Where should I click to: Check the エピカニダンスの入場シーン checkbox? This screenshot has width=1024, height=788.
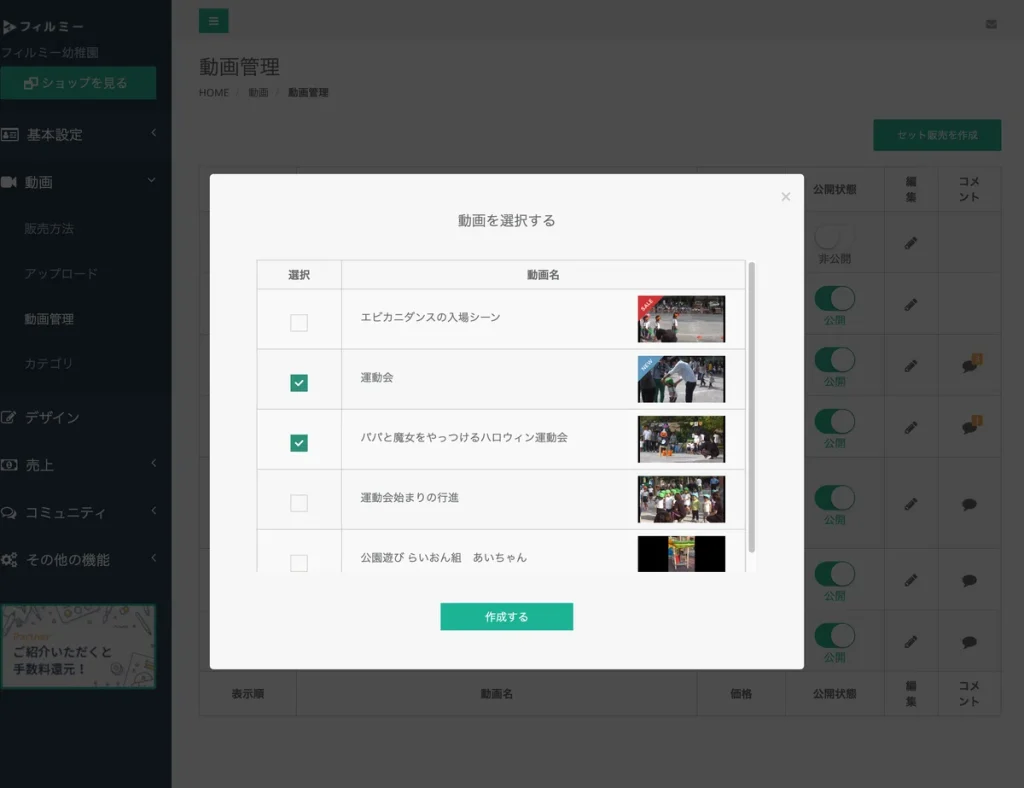click(299, 323)
